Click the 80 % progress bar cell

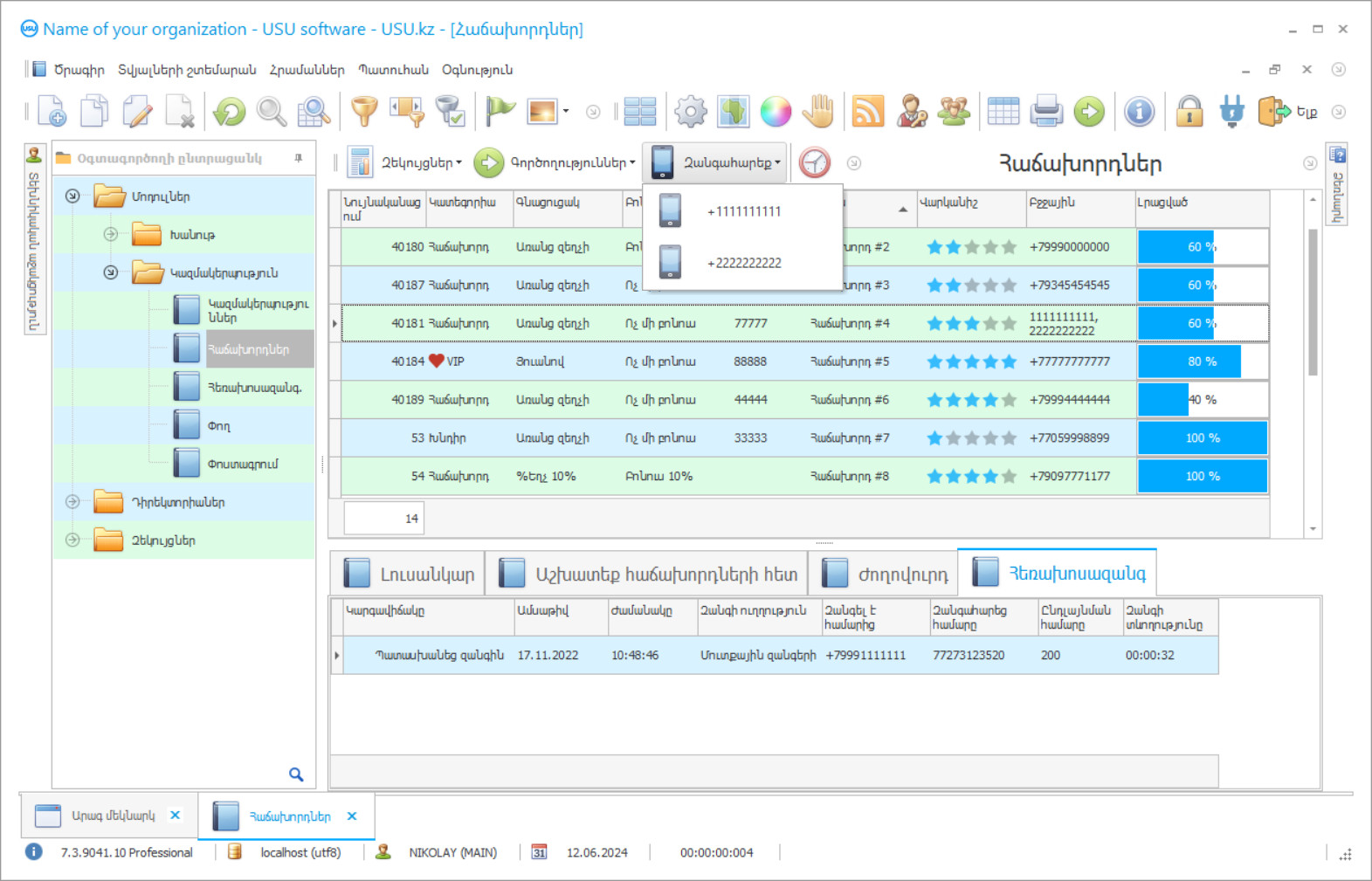coord(1202,361)
